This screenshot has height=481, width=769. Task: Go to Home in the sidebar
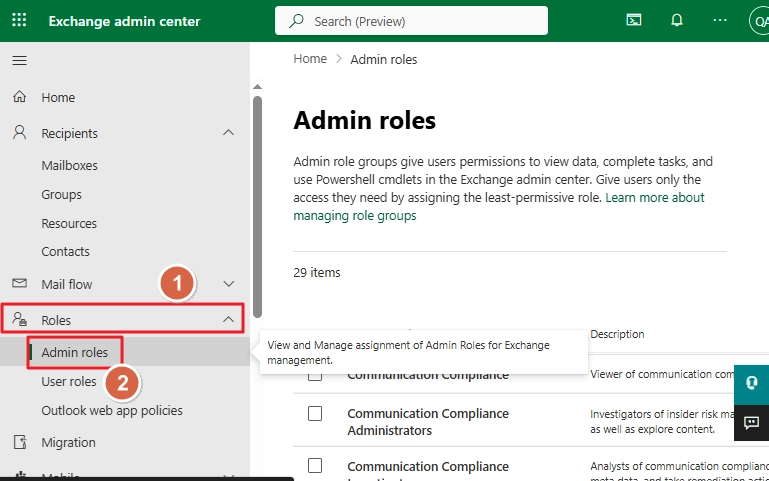[x=58, y=97]
